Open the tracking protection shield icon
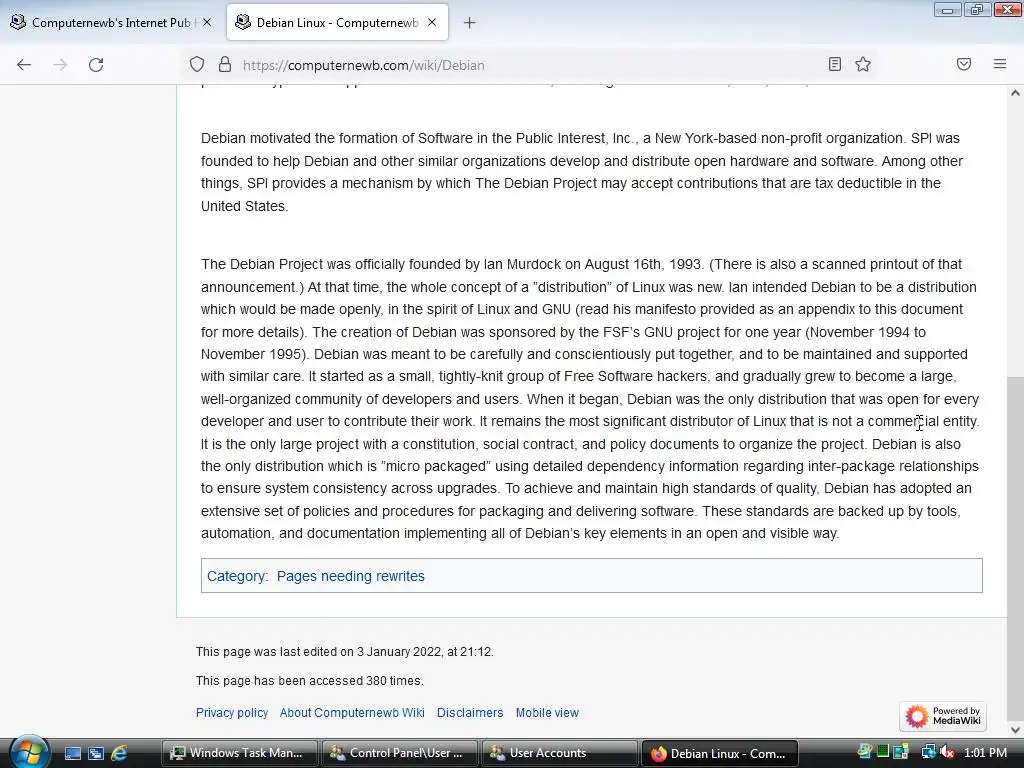This screenshot has width=1024, height=768. tap(197, 65)
